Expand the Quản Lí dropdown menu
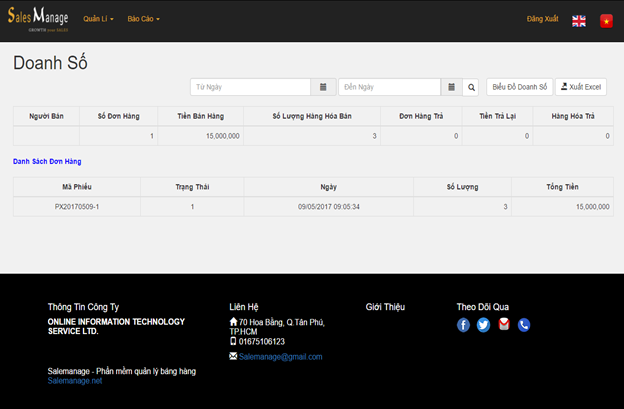 click(x=98, y=19)
